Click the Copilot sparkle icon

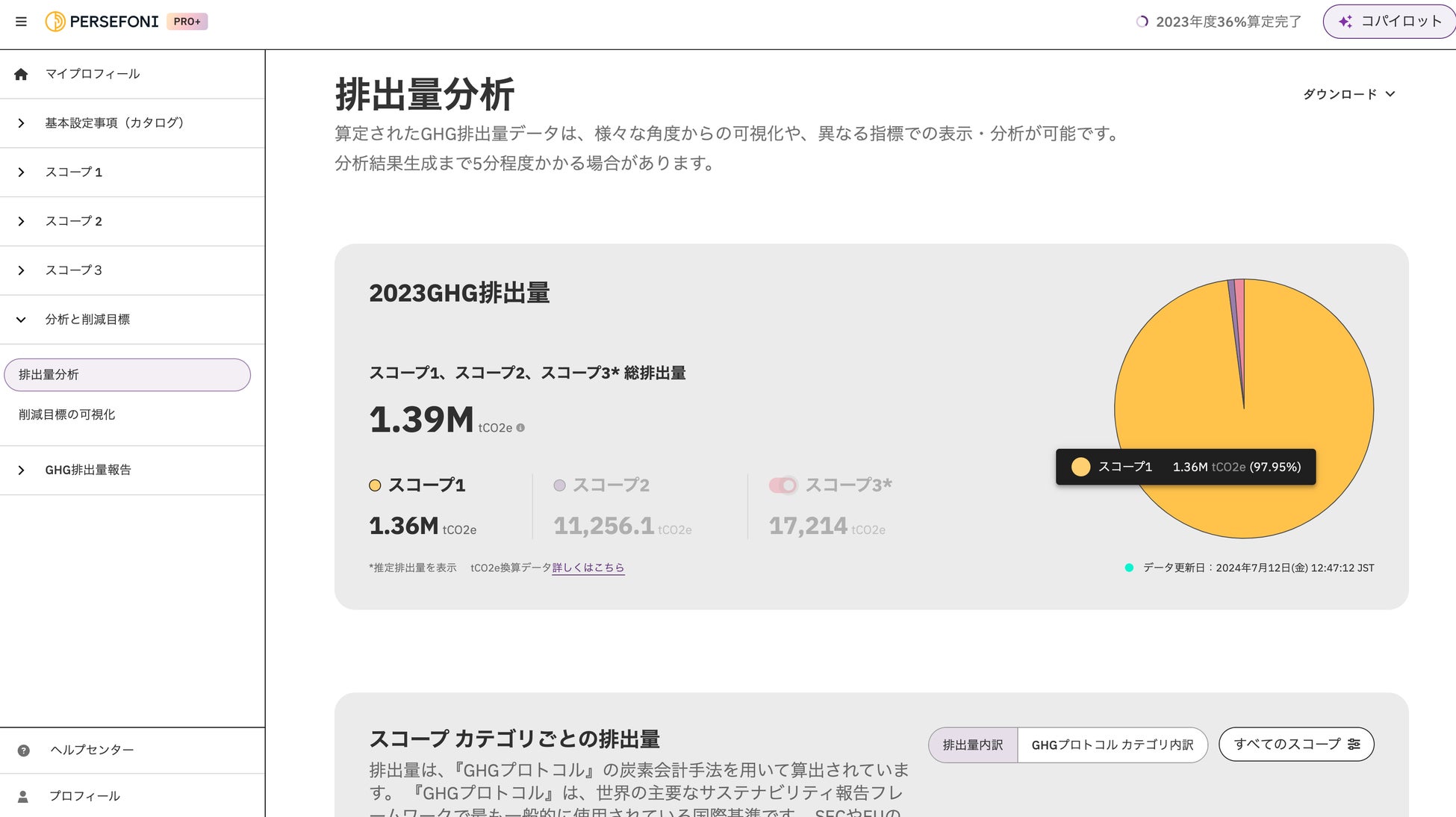tap(1345, 22)
